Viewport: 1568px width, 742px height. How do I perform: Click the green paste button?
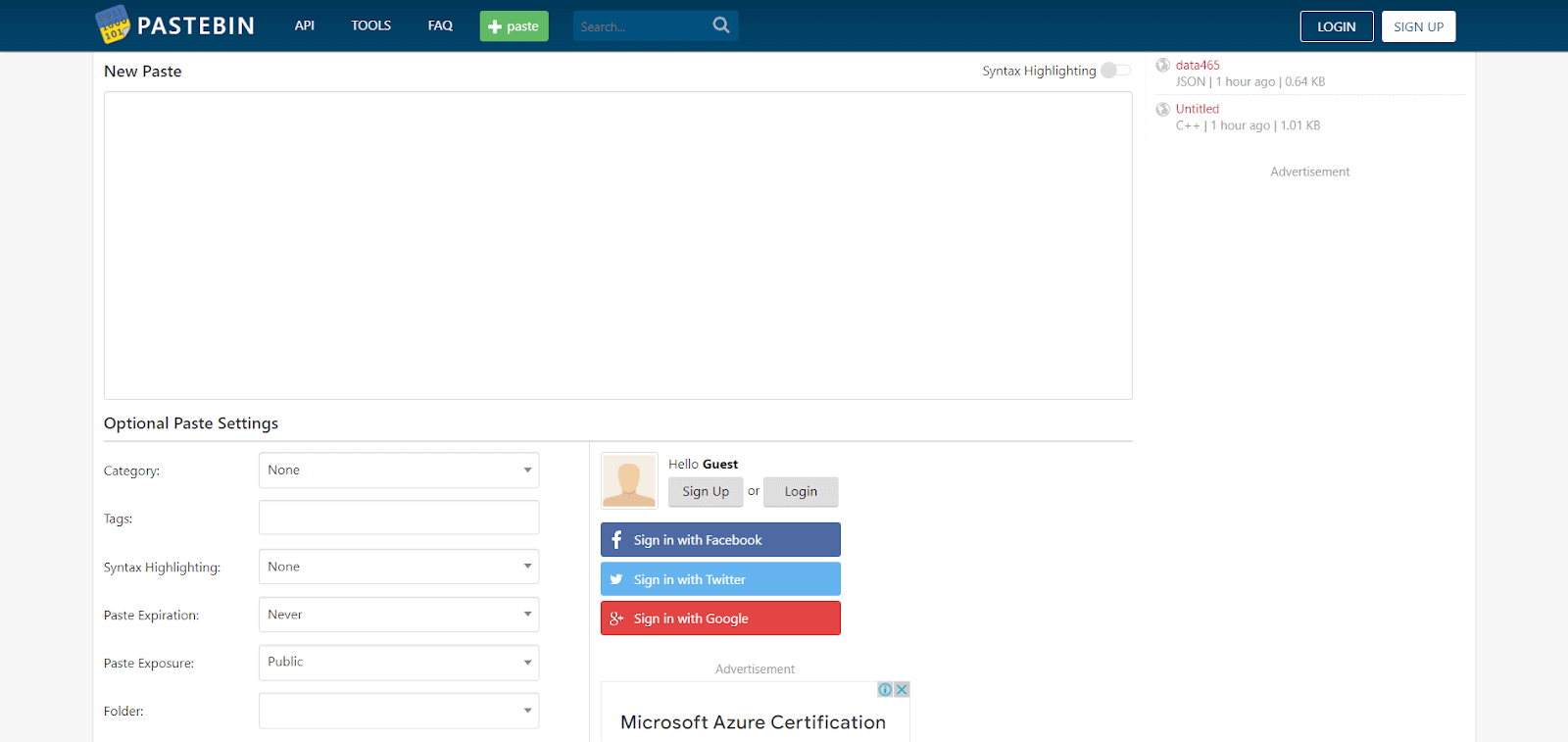click(x=514, y=26)
